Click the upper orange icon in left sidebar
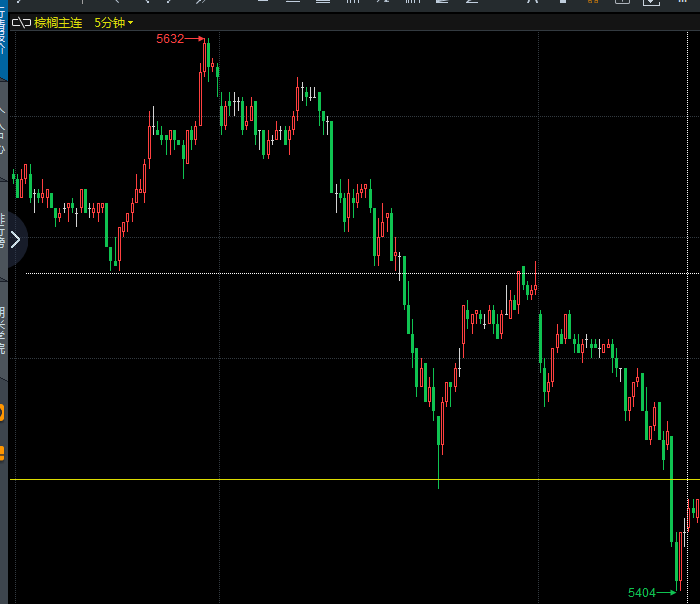This screenshot has height=604, width=700. (x=2, y=412)
